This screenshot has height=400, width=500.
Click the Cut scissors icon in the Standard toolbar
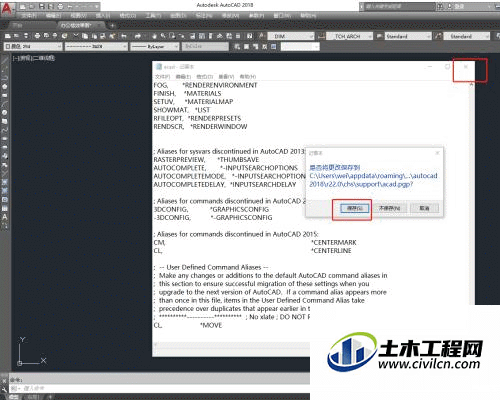coord(76,36)
